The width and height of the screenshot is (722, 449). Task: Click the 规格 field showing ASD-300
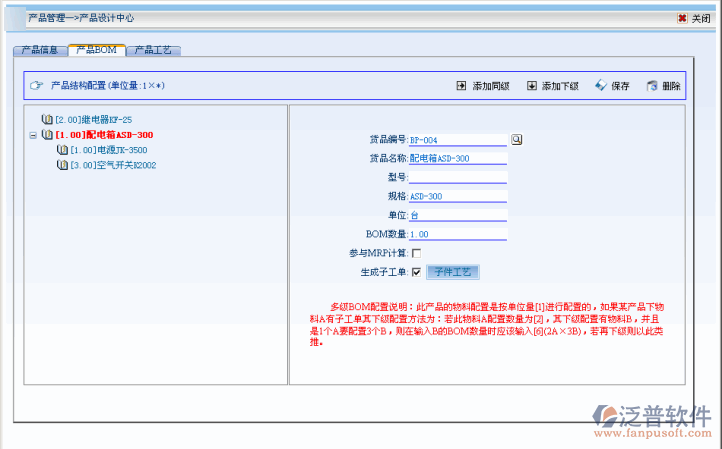[x=457, y=196]
